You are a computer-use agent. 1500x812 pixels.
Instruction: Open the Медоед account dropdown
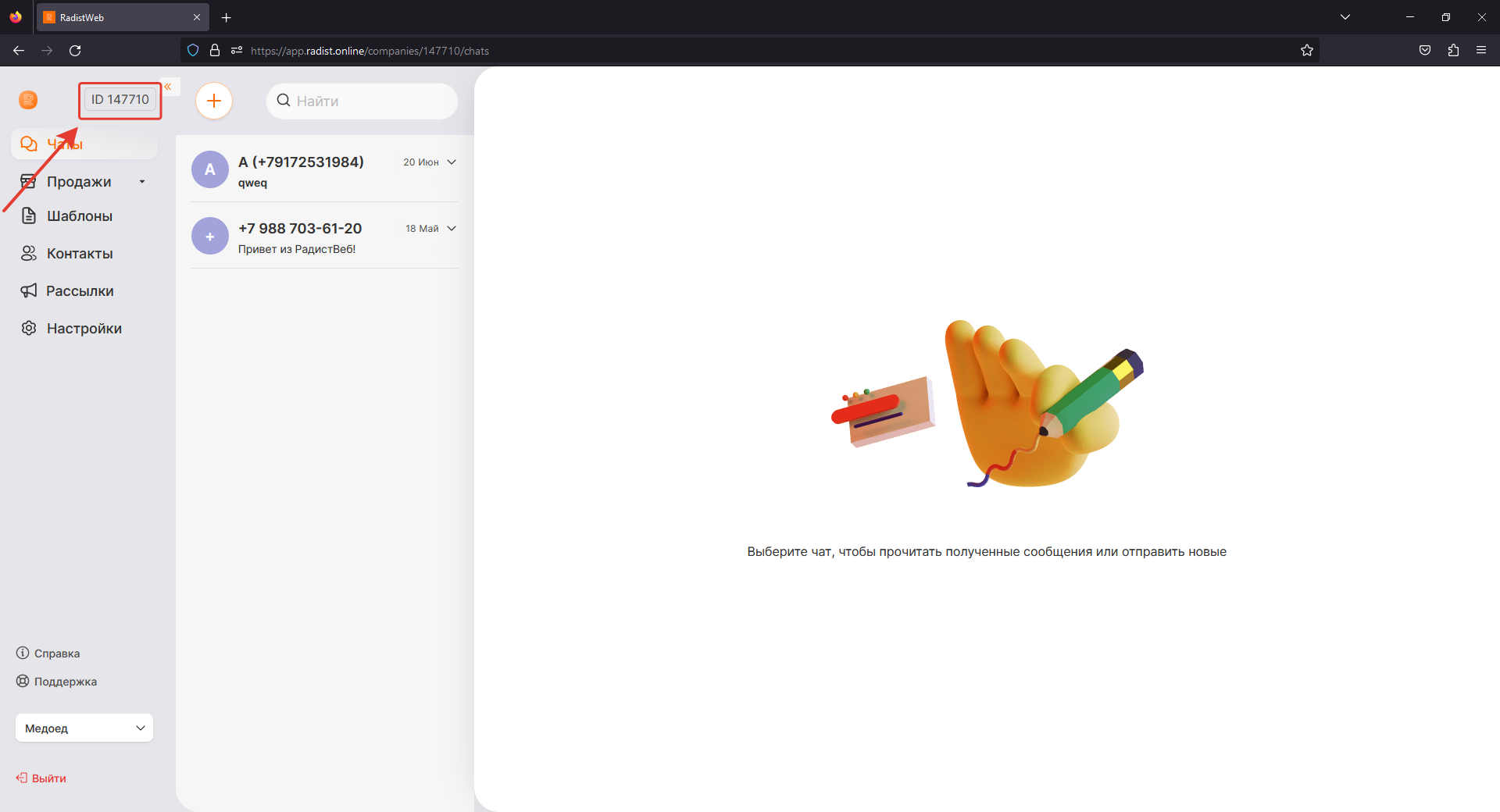(84, 728)
